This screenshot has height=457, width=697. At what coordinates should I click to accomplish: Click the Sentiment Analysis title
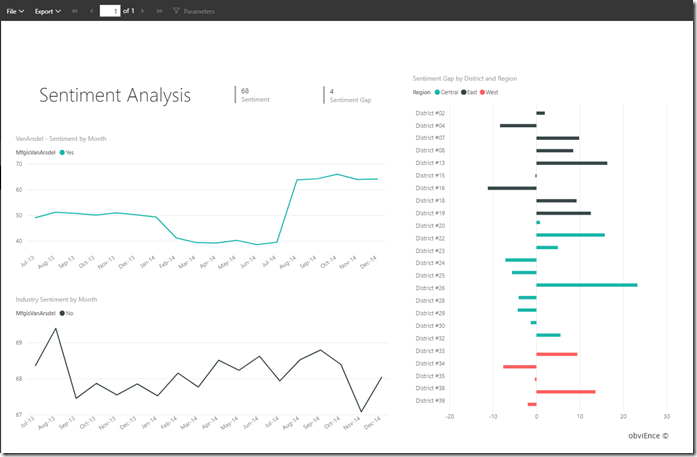tap(115, 95)
